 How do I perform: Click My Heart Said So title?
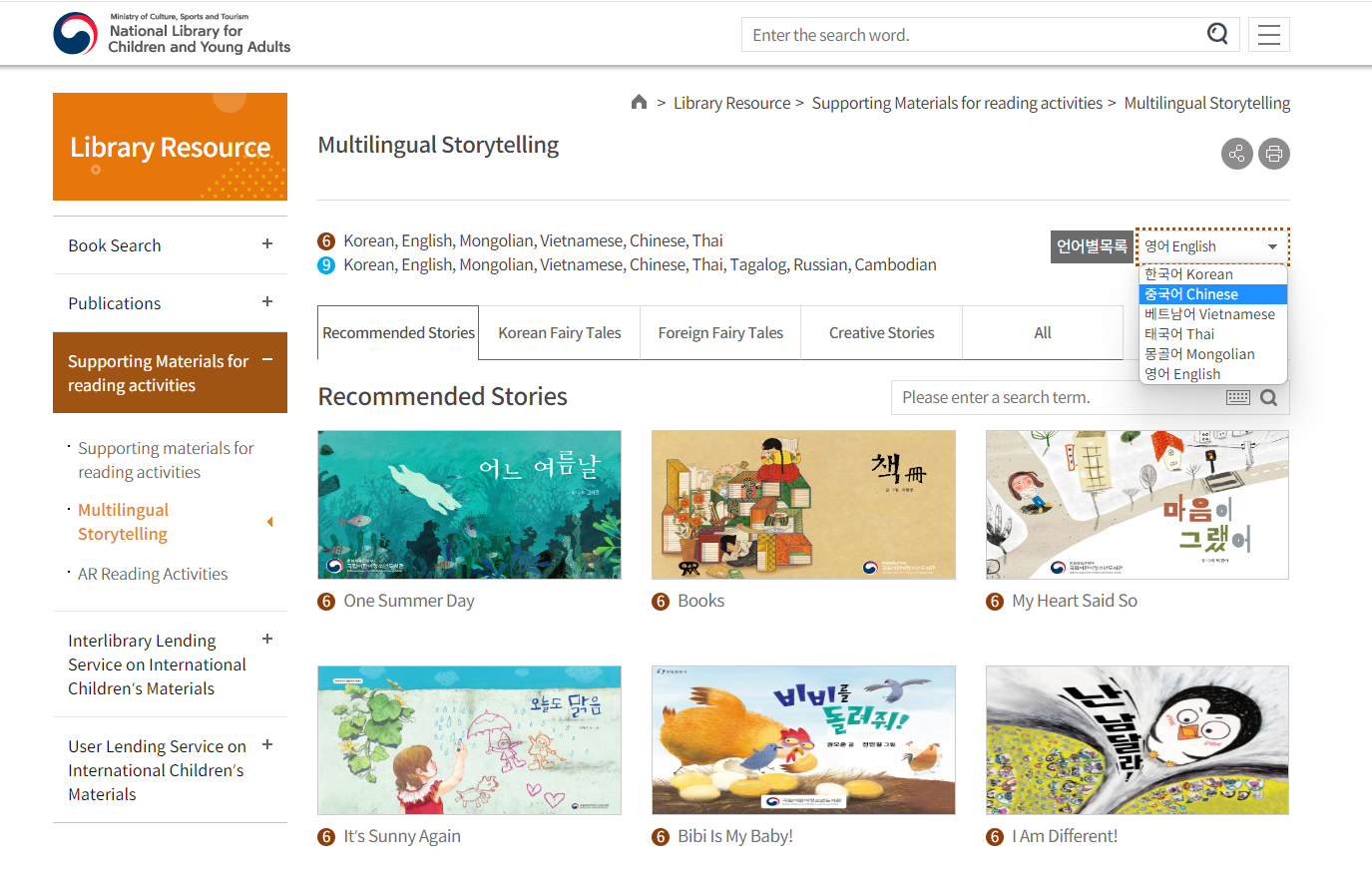(x=1075, y=601)
